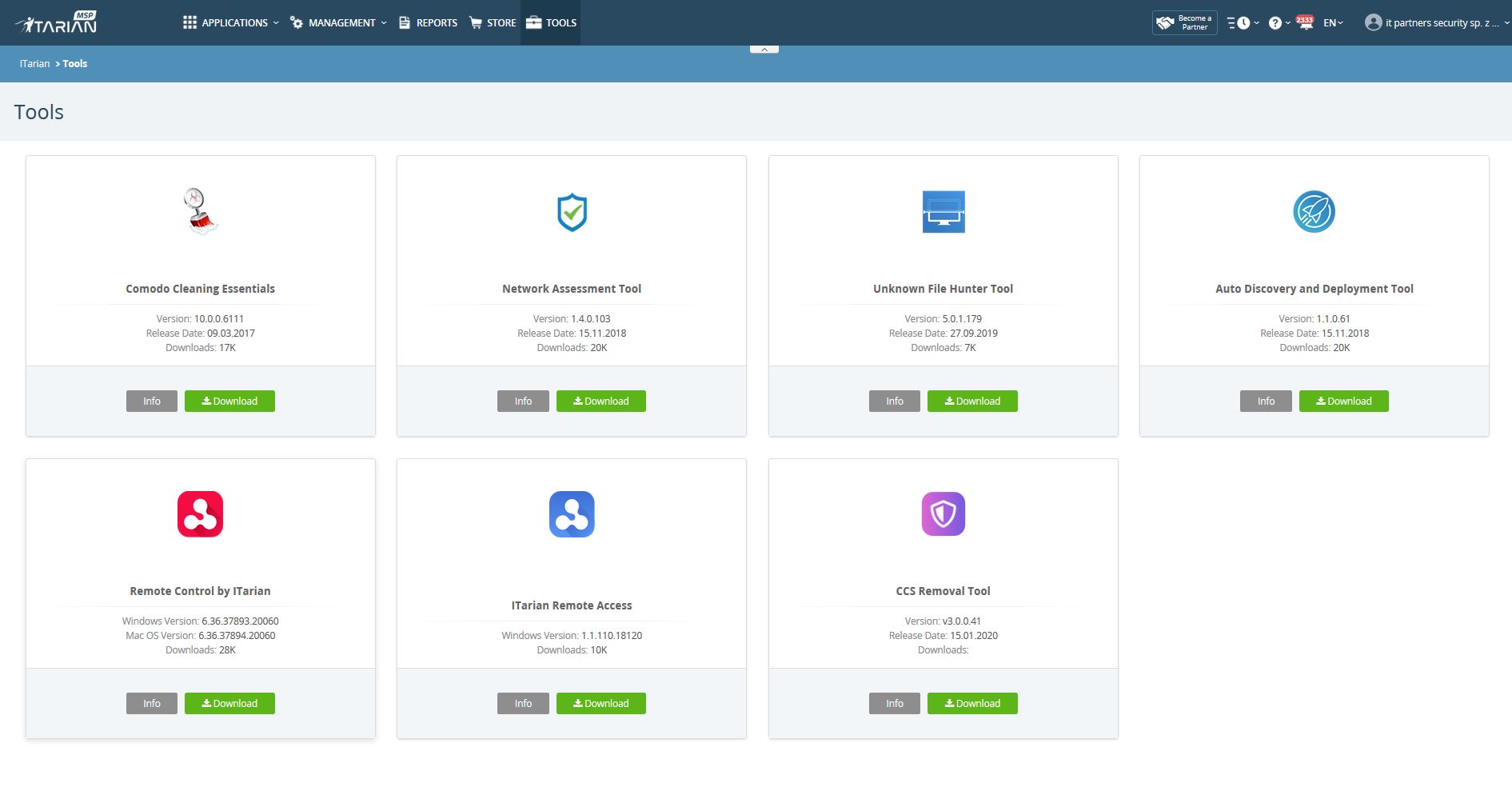Click the Auto Discovery and Deployment Tool title

pyautogui.click(x=1315, y=289)
